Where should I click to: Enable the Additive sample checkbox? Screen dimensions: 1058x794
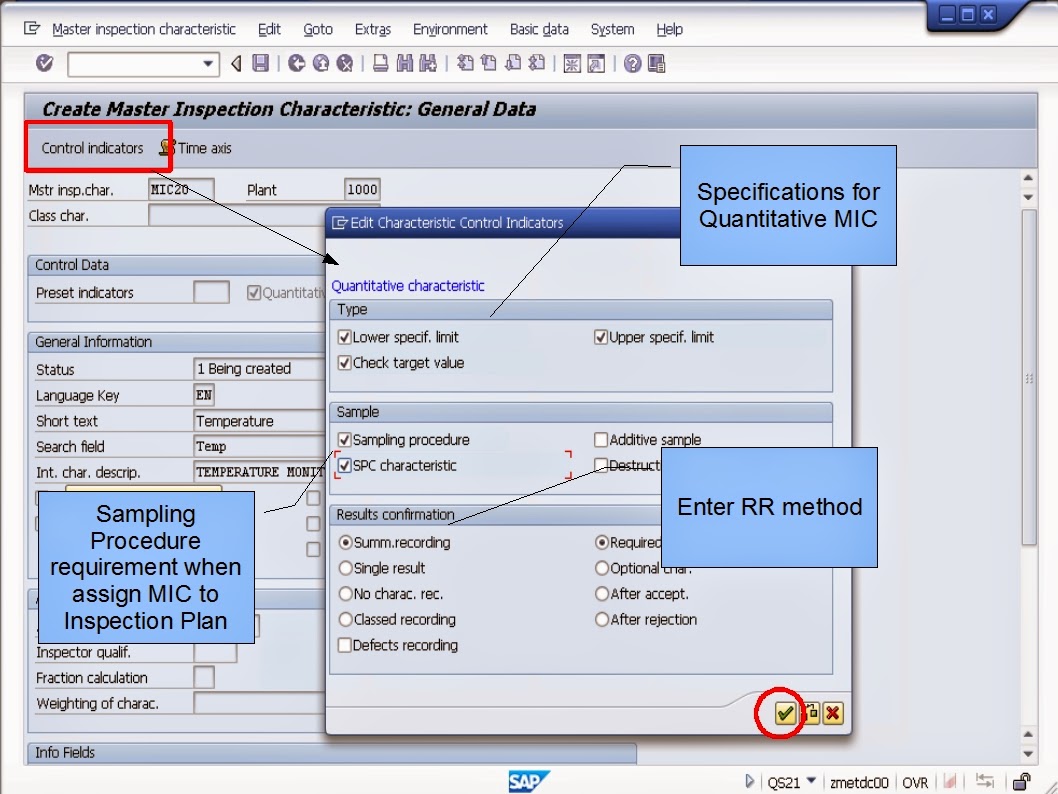click(600, 440)
